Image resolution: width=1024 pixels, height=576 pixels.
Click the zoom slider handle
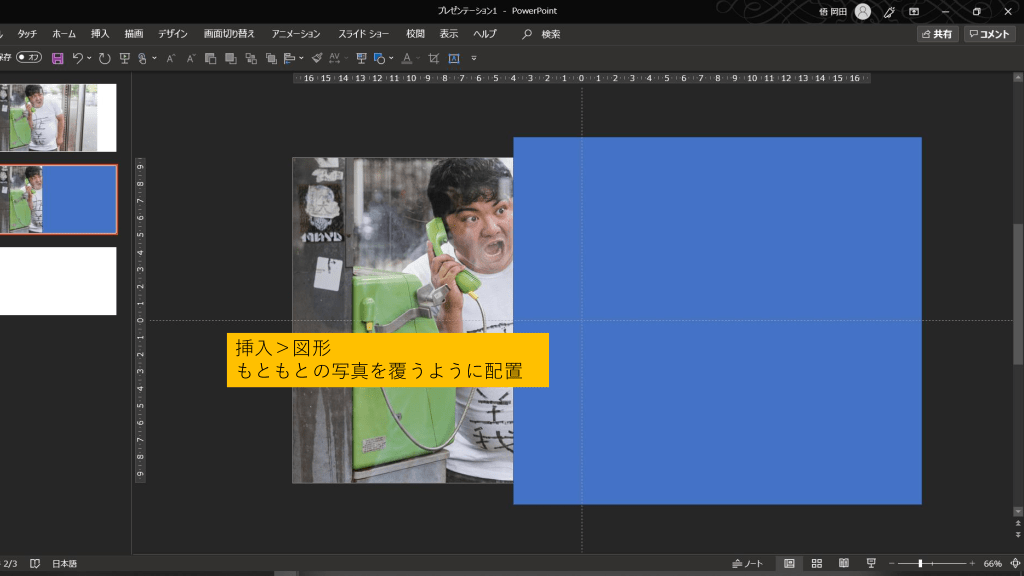point(920,564)
